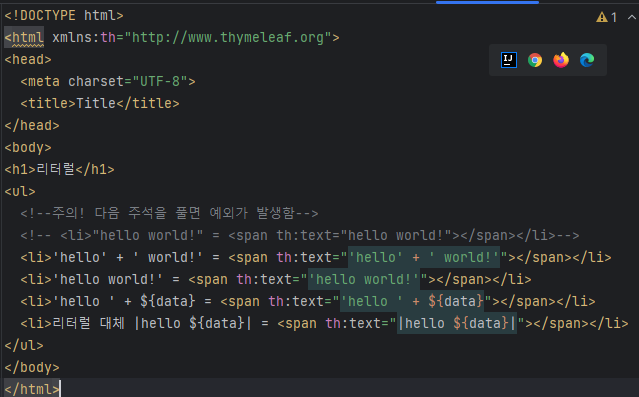Click the opening <head> tag
The width and height of the screenshot is (639, 397).
28,60
